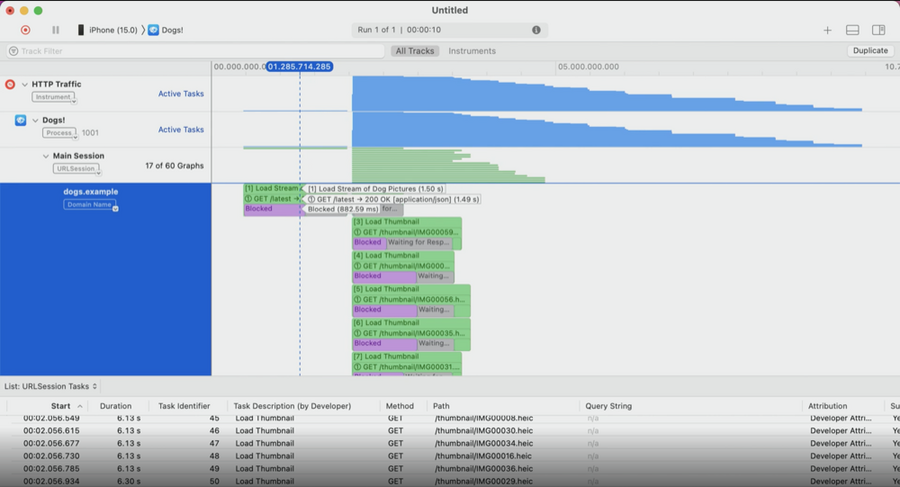Open the List: URLSession Tasks selector
900x487 pixels.
tap(51, 386)
